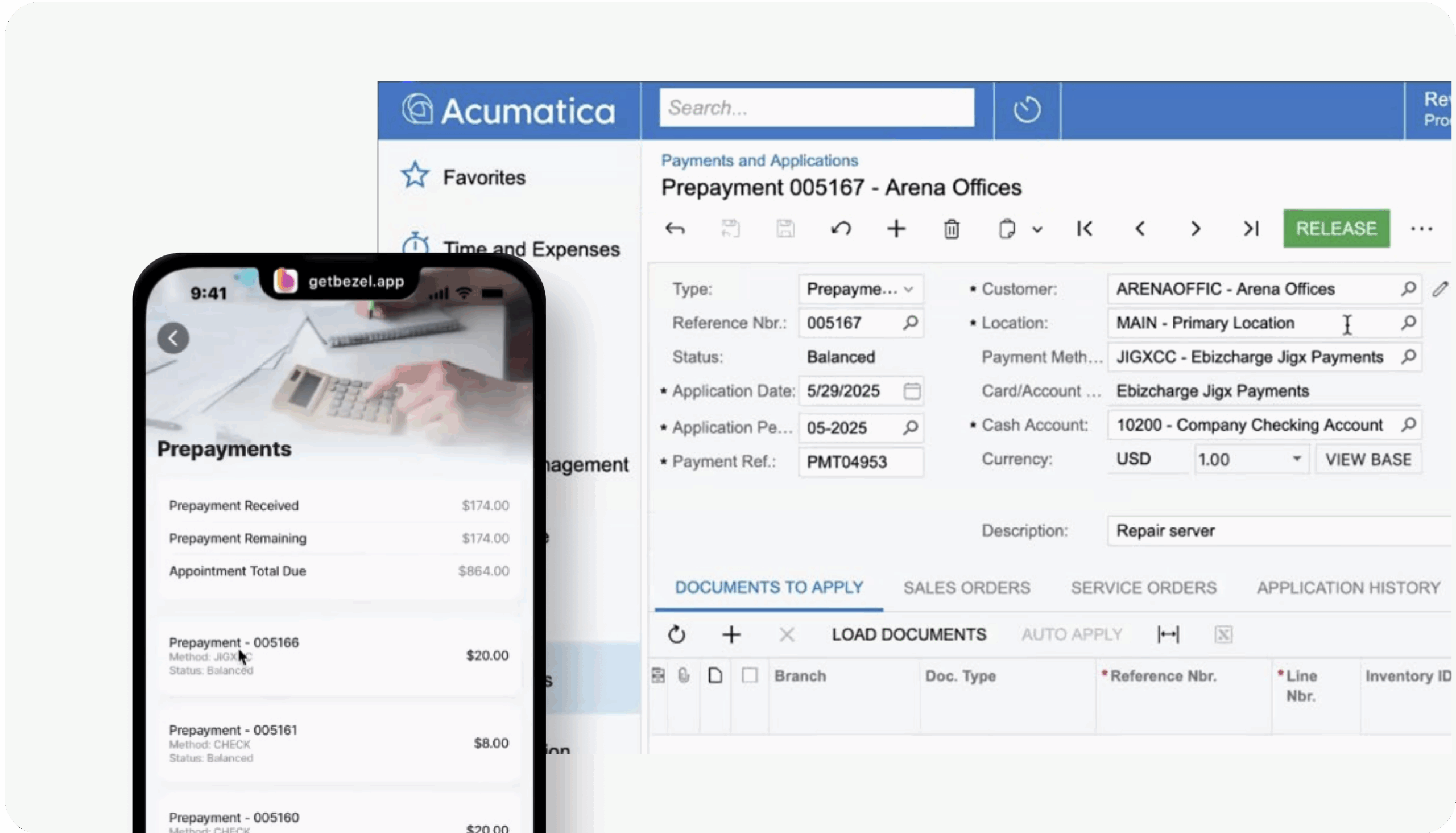This screenshot has height=833, width=1456.
Task: Open Payment Method lookup magnifier
Action: (x=1408, y=356)
